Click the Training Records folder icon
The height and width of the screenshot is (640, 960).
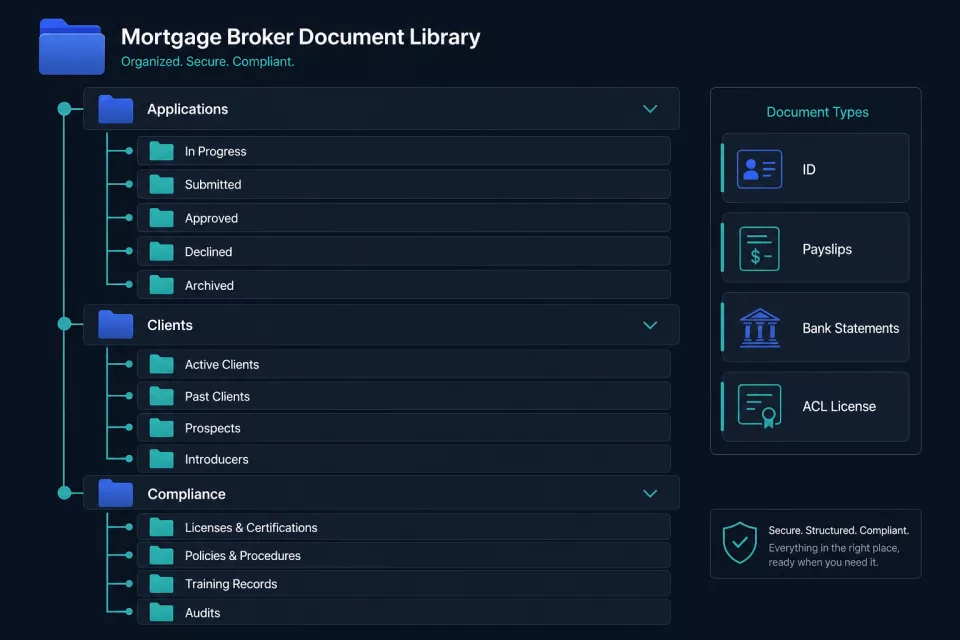pyautogui.click(x=162, y=583)
